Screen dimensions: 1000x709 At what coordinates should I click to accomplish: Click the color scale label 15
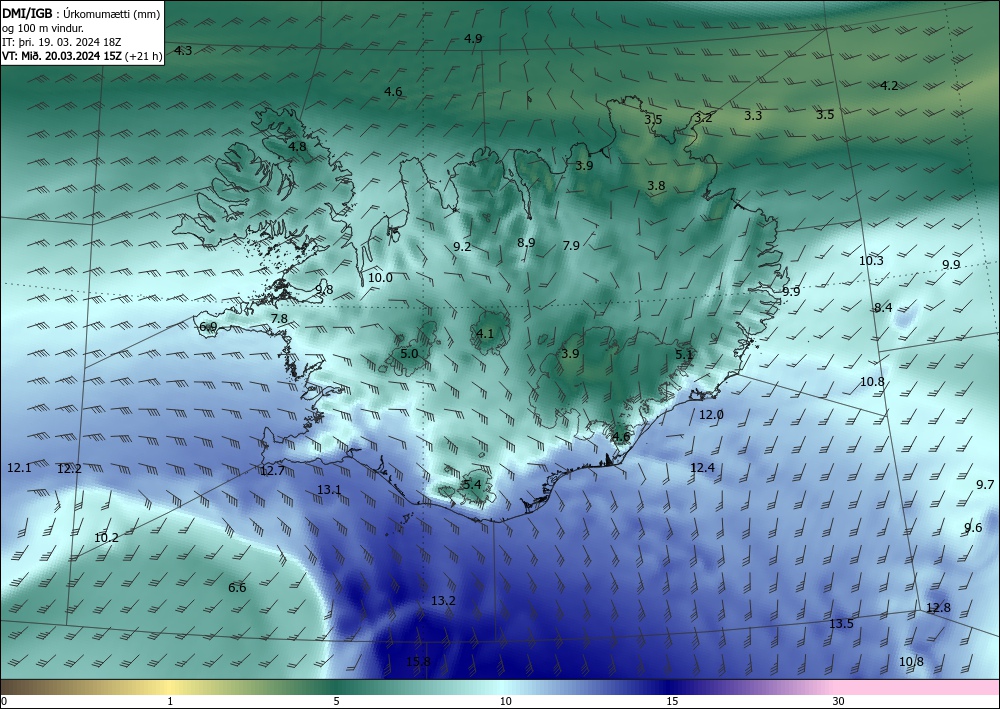672,701
